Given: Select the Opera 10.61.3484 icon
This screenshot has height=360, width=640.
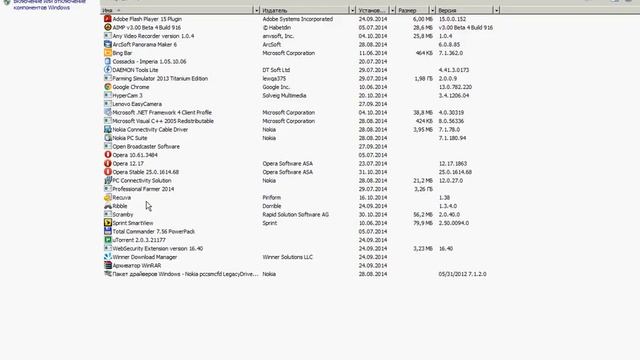Looking at the screenshot, I should coord(108,155).
